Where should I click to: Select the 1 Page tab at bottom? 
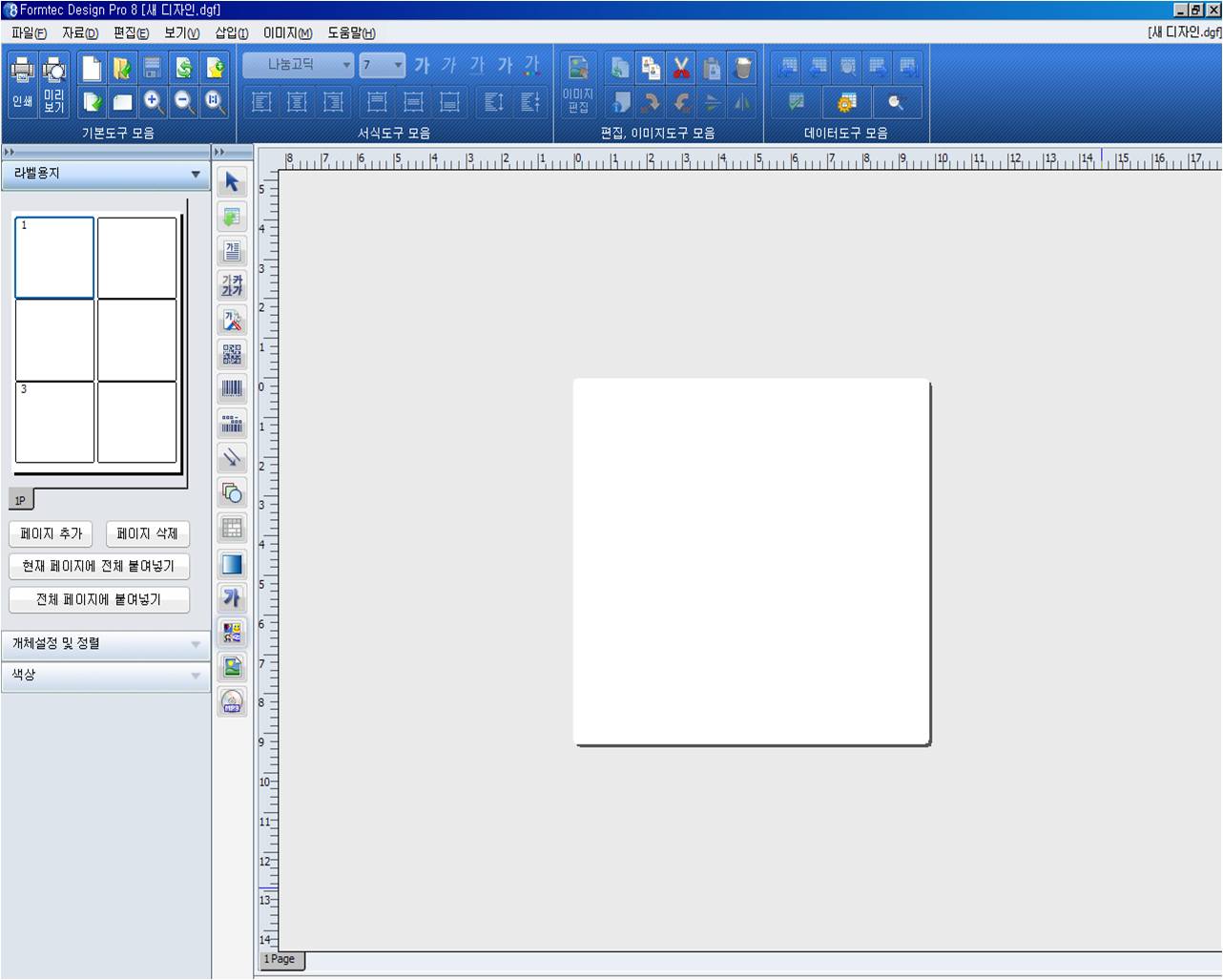tap(280, 960)
